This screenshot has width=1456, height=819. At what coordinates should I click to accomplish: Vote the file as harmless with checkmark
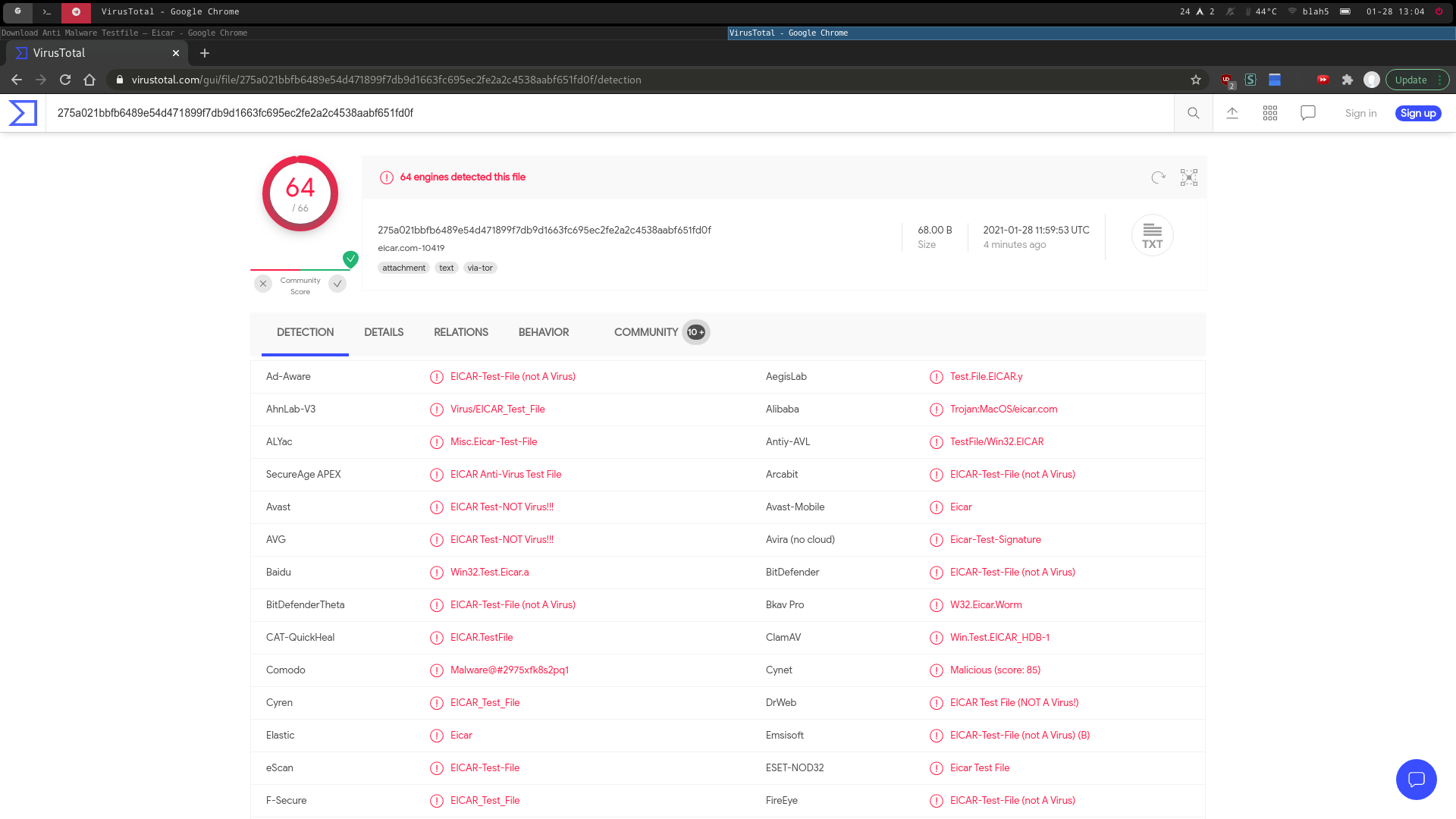coord(337,284)
